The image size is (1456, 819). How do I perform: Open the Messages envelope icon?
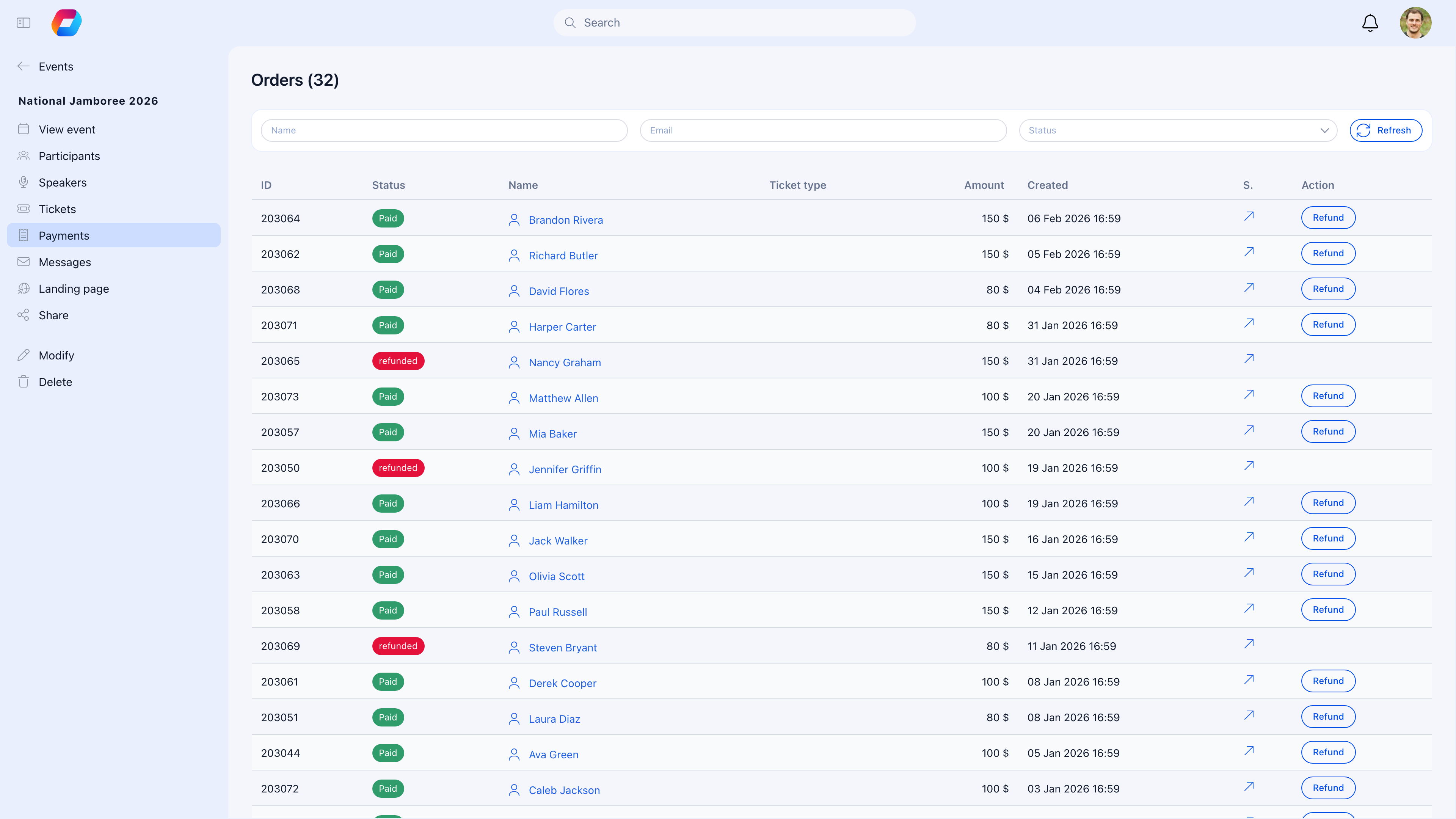click(x=23, y=262)
